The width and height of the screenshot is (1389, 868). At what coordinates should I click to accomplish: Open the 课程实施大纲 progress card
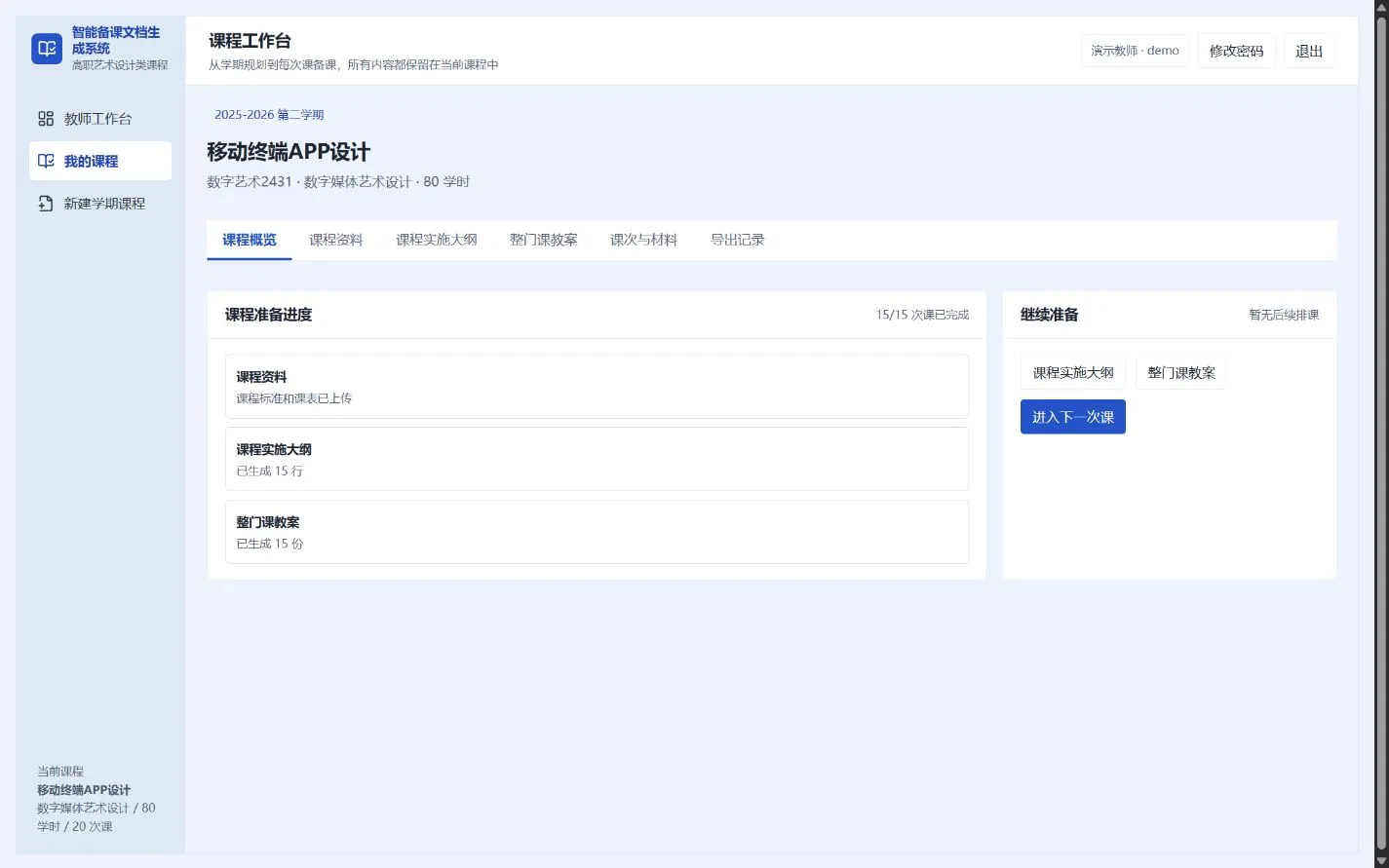[597, 459]
